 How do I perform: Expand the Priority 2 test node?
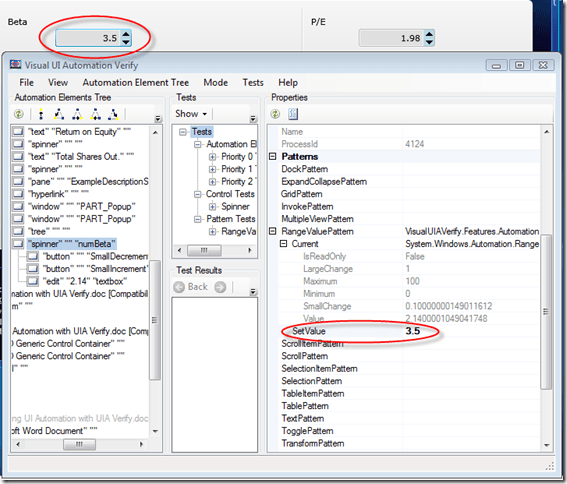pyautogui.click(x=212, y=182)
